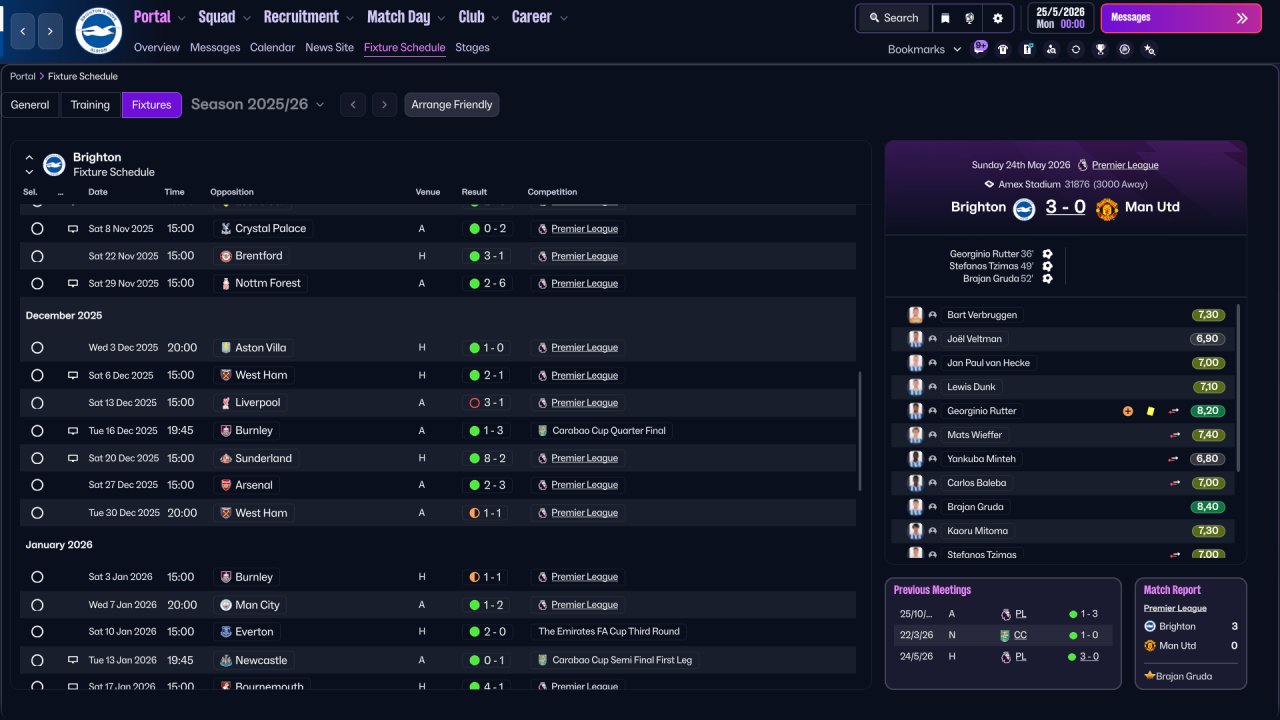The height and width of the screenshot is (720, 1280).
Task: Click the shirt icon in the bookmarks bar
Action: coord(1003,49)
